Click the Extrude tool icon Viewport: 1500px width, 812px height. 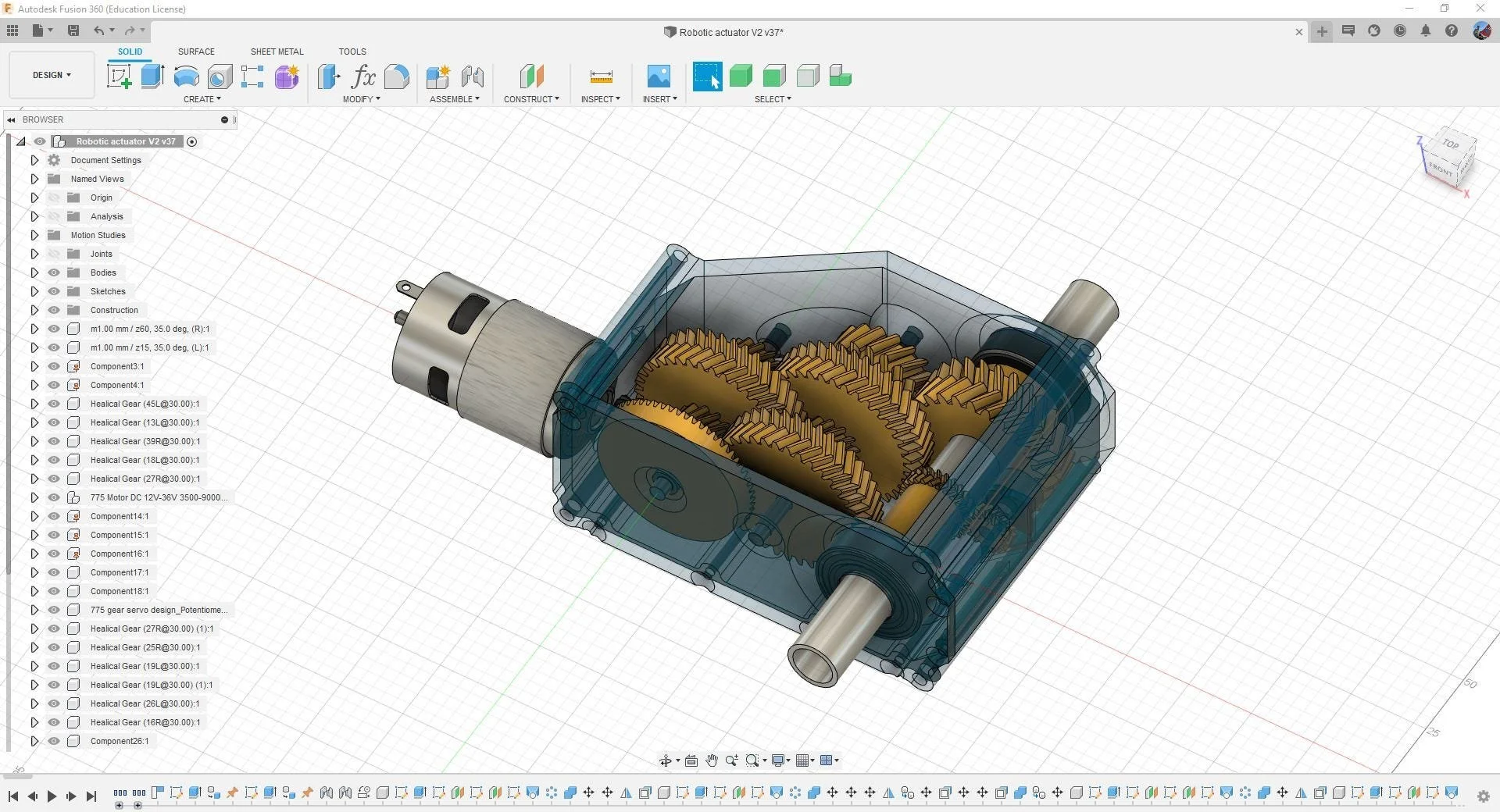(x=152, y=77)
